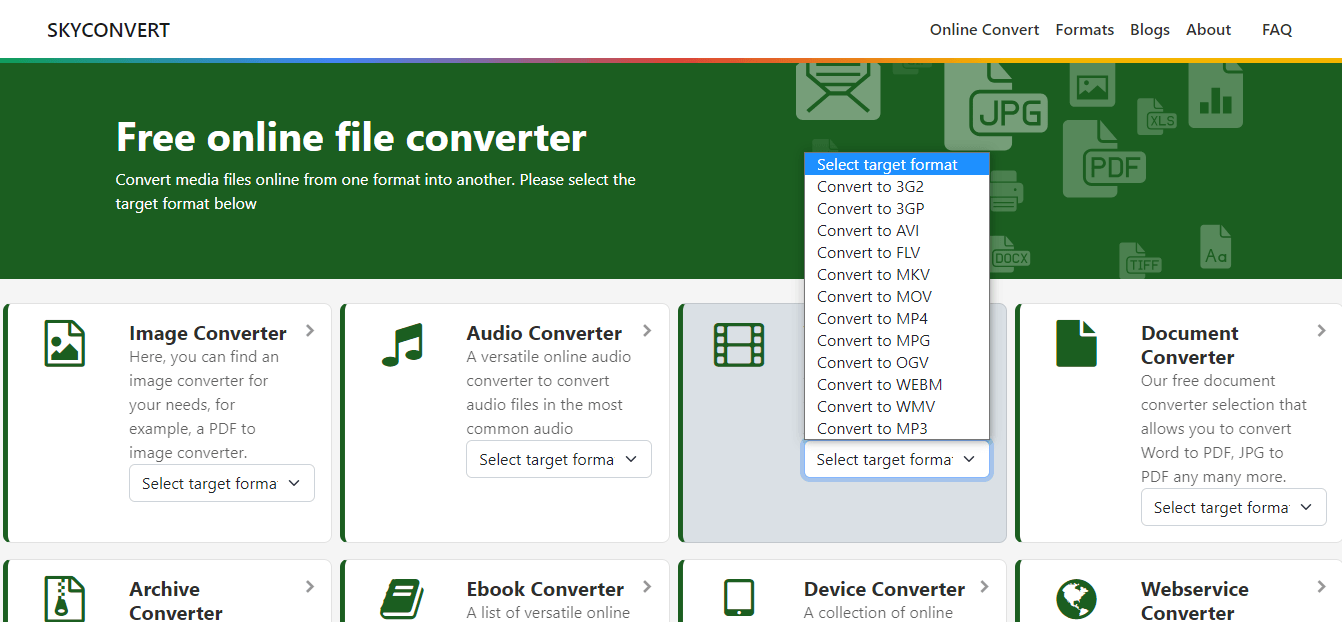This screenshot has width=1342, height=622.
Task: Click the Audio Converter music note icon
Action: coord(402,344)
